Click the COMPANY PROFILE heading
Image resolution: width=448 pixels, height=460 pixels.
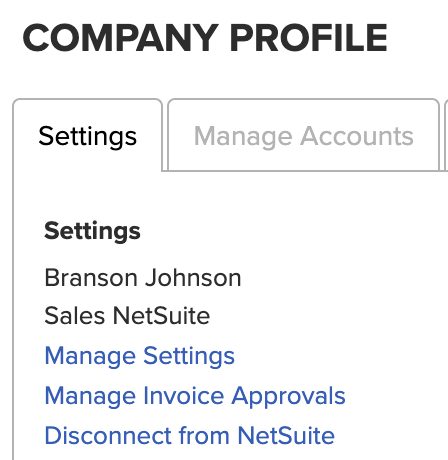point(205,38)
